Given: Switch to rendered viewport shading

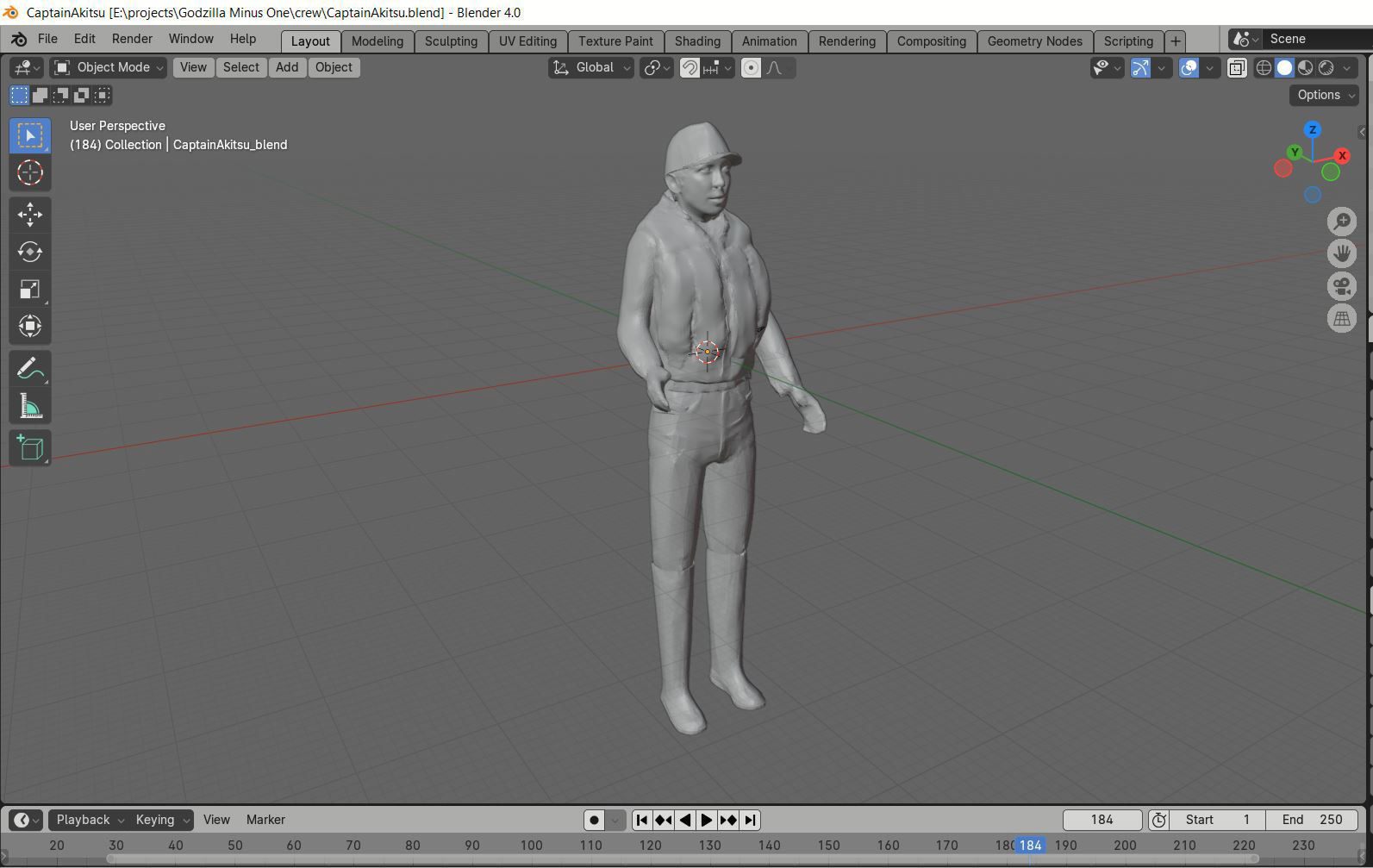Looking at the screenshot, I should point(1326,67).
